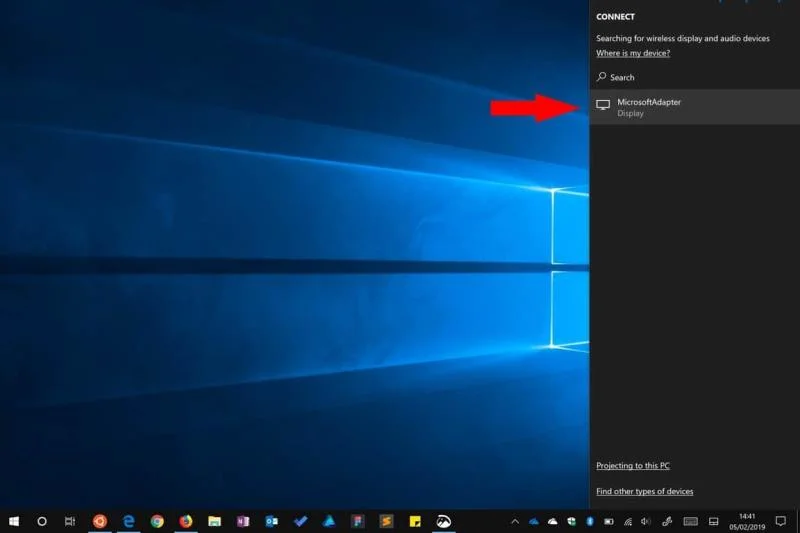
Task: Click the tray icon beside the clock
Action: click(x=714, y=521)
